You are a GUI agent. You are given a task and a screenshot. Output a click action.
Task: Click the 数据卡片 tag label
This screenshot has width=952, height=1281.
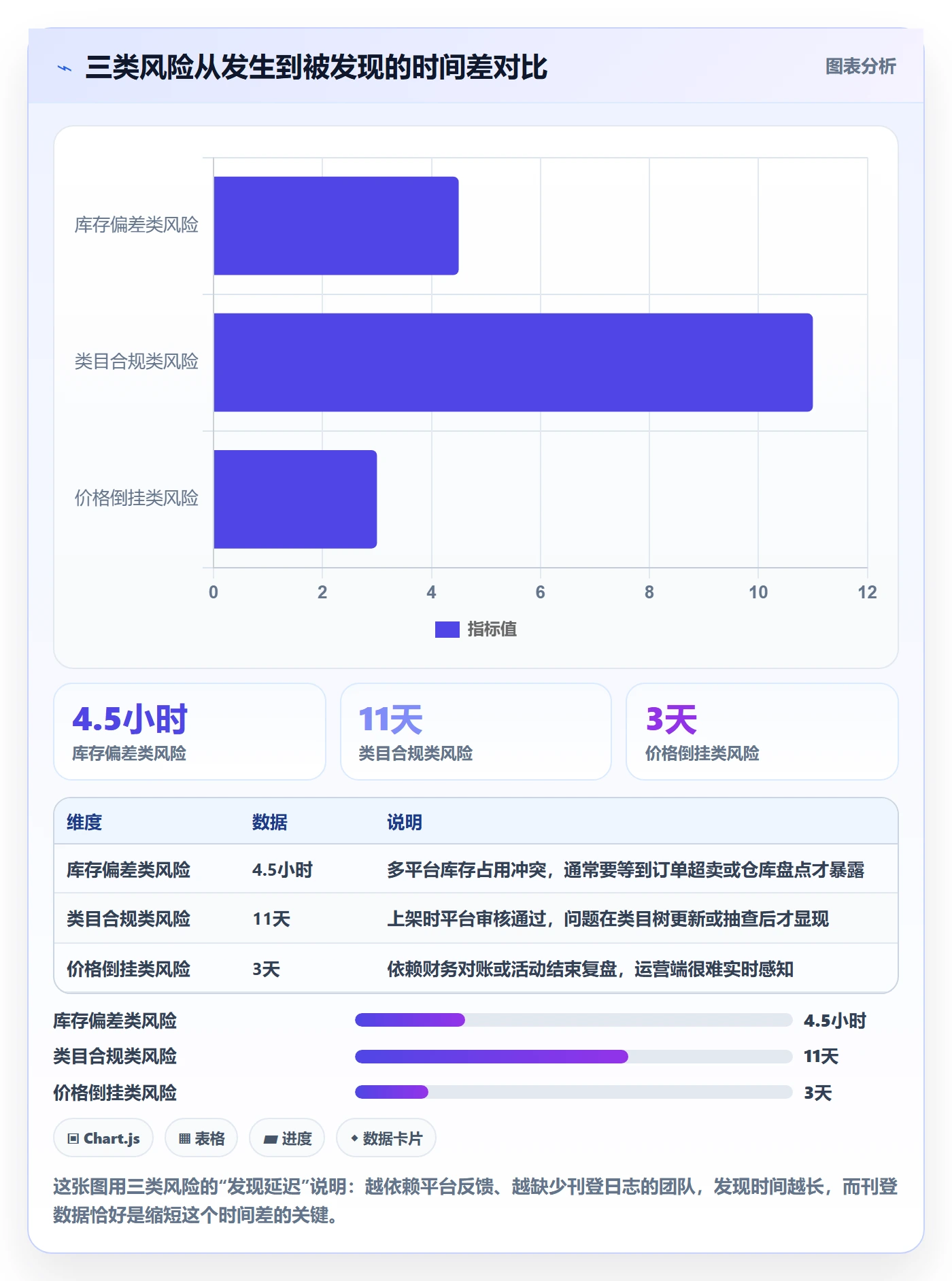coord(392,1139)
